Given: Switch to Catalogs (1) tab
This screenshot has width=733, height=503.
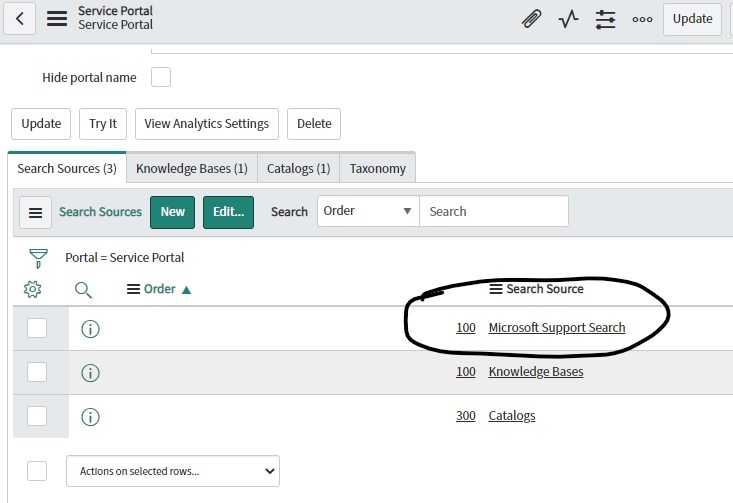Looking at the screenshot, I should tap(298, 168).
